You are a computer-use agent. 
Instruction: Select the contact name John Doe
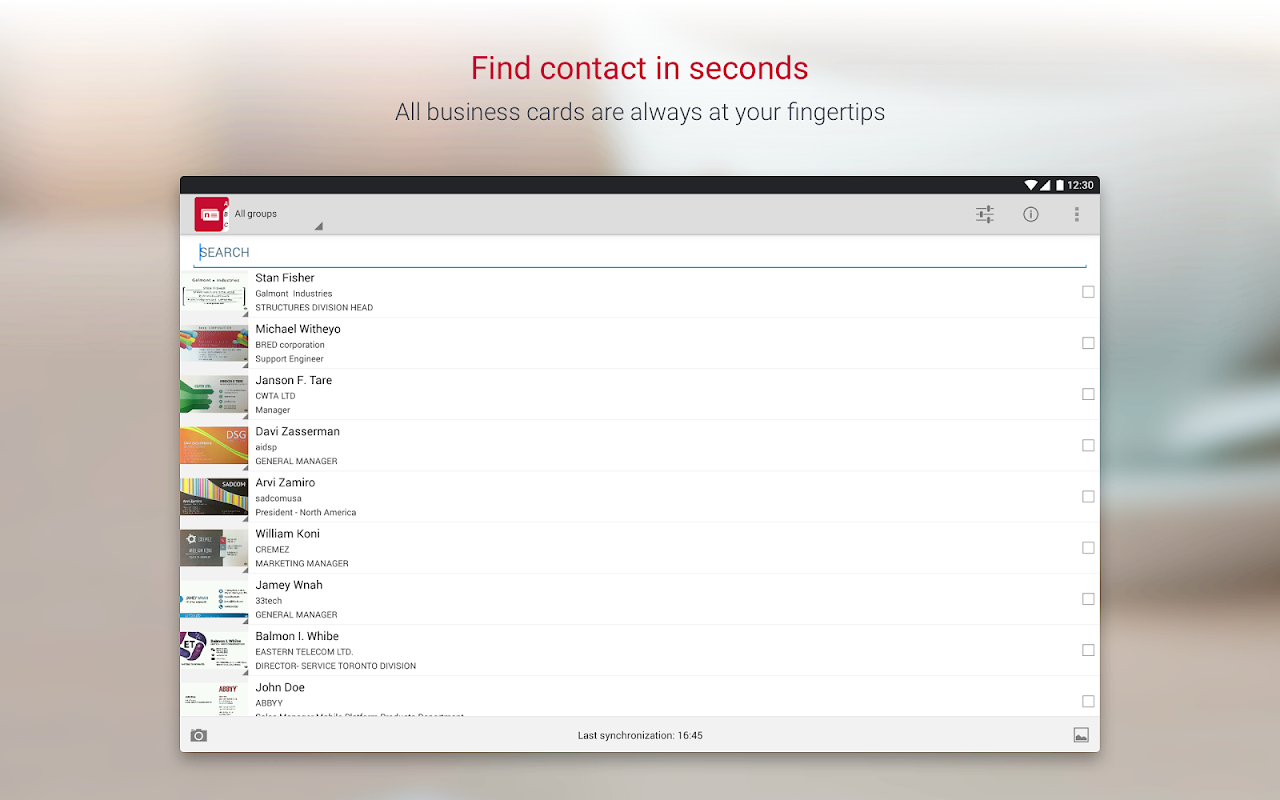pyautogui.click(x=280, y=687)
